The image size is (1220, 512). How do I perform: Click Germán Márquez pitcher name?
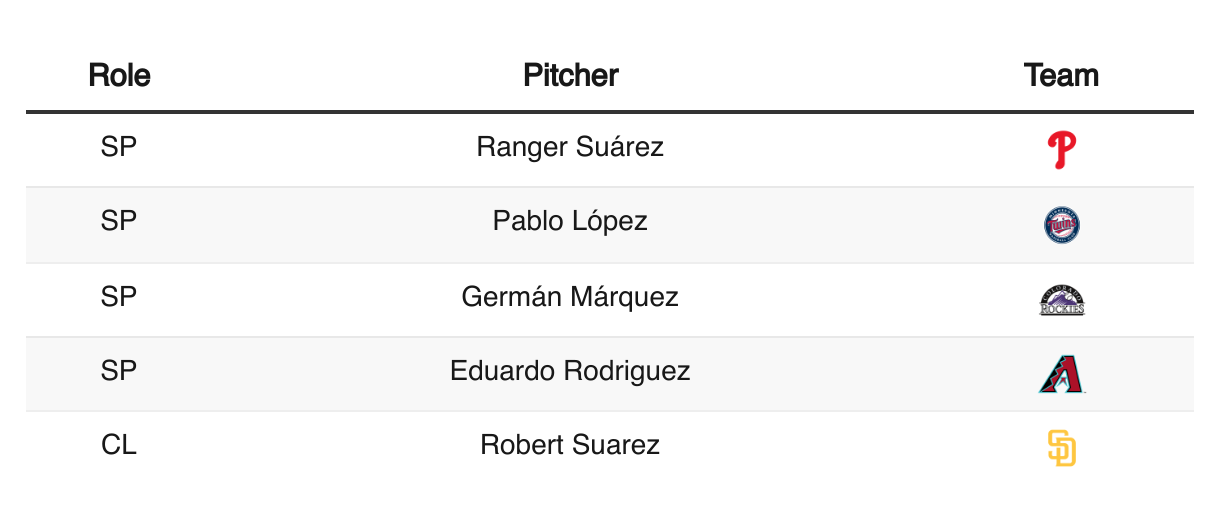coord(570,297)
